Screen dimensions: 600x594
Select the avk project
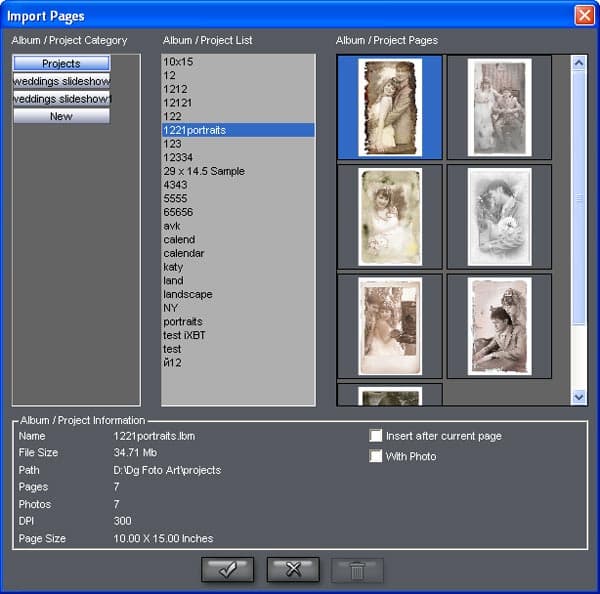[x=238, y=226]
